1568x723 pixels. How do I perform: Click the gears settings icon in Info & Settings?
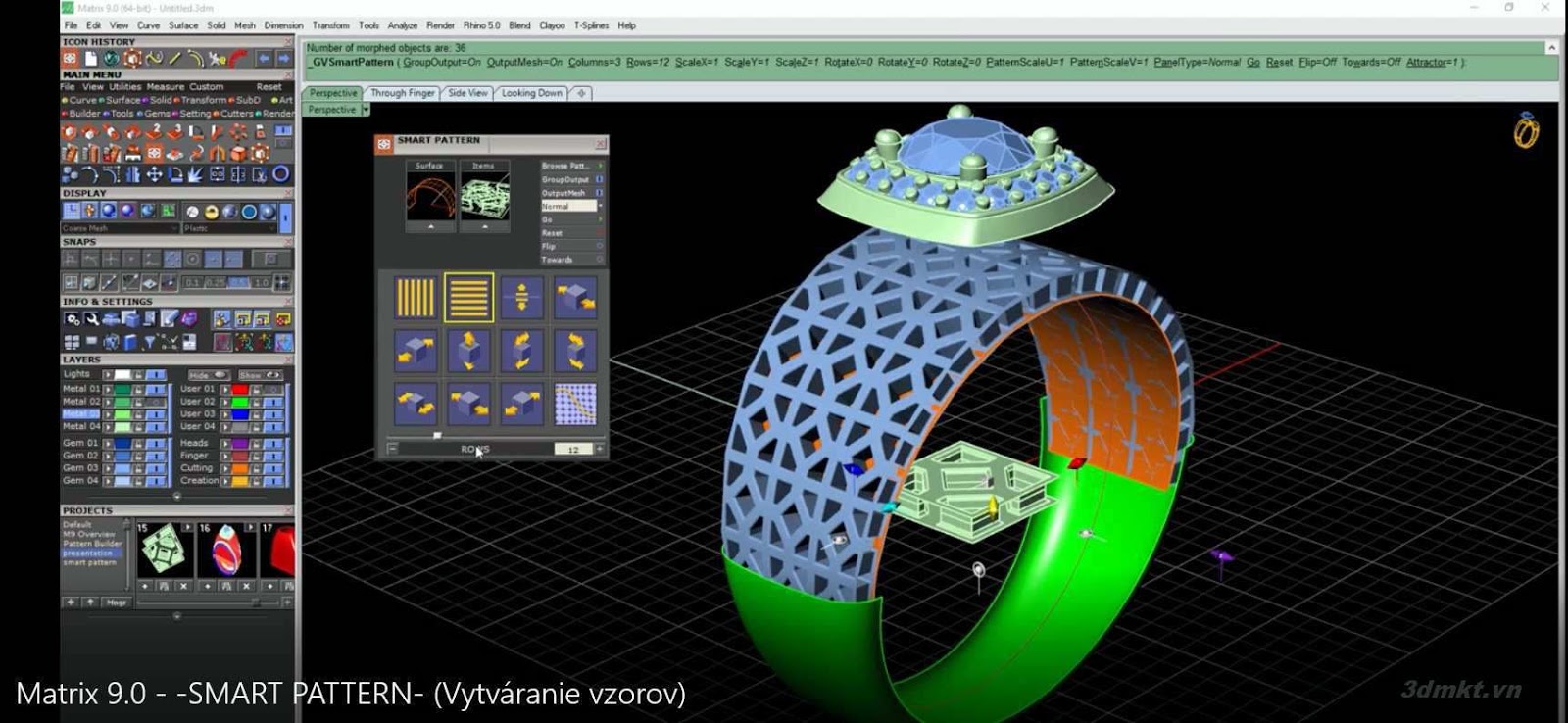click(72, 319)
